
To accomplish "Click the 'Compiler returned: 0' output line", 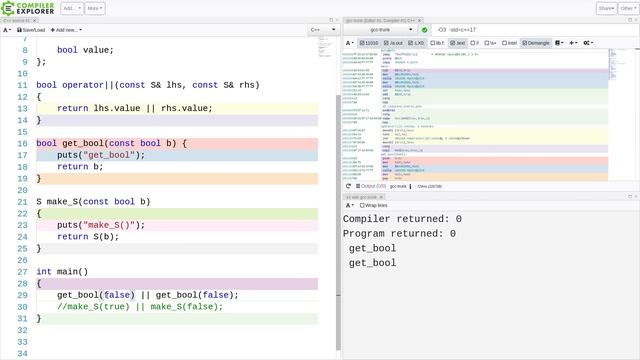I will 402,219.
